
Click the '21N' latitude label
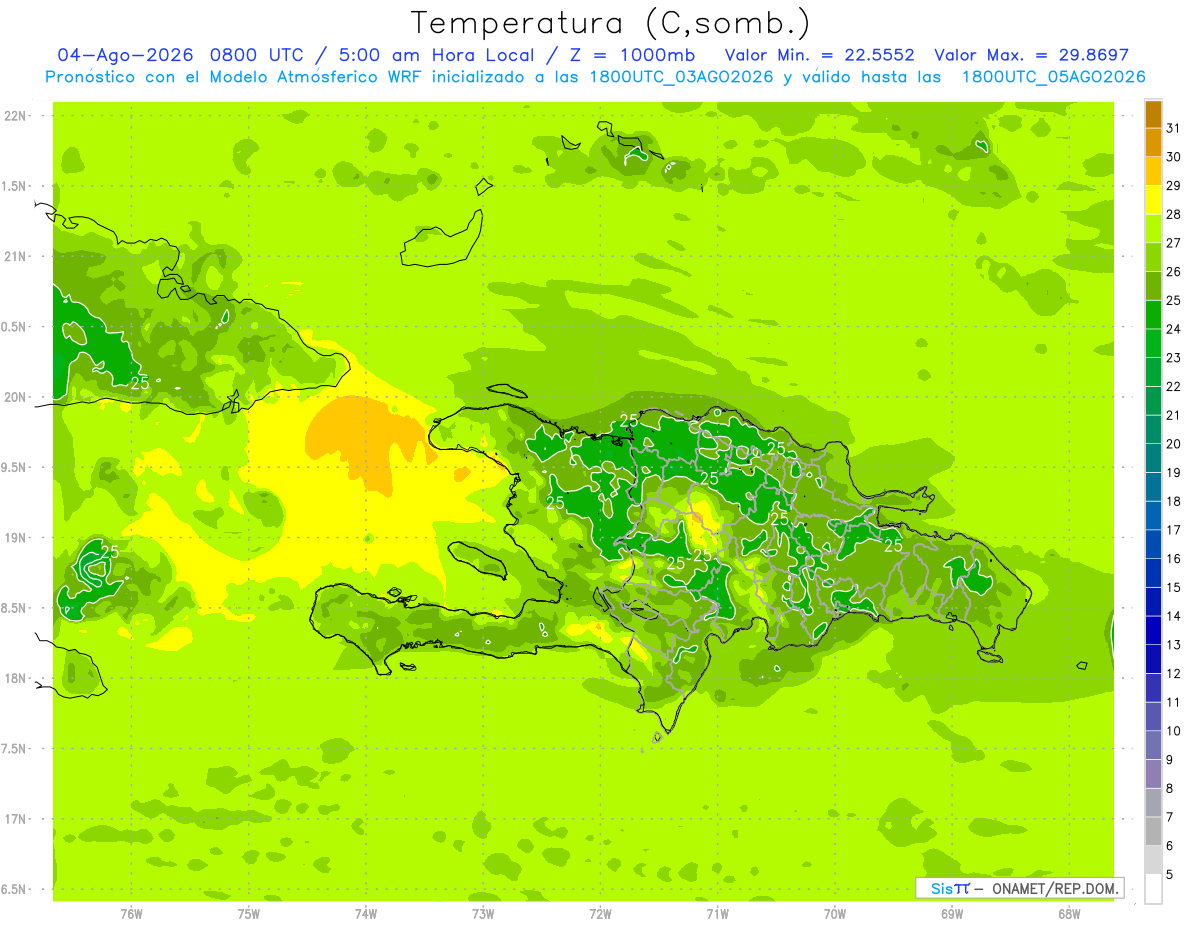16,257
